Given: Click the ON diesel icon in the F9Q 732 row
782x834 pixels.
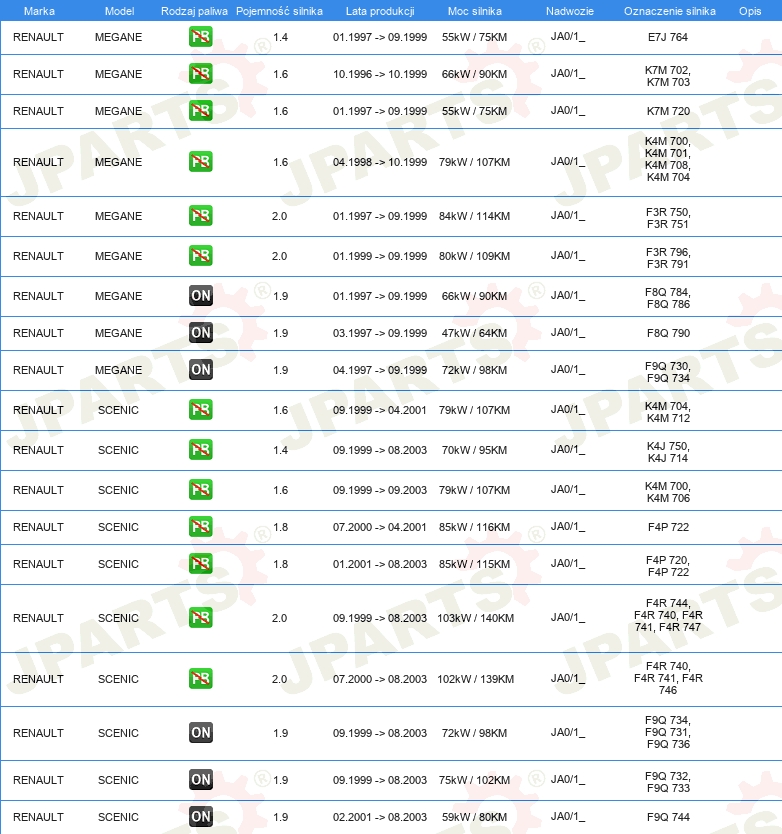Looking at the screenshot, I should click(201, 780).
